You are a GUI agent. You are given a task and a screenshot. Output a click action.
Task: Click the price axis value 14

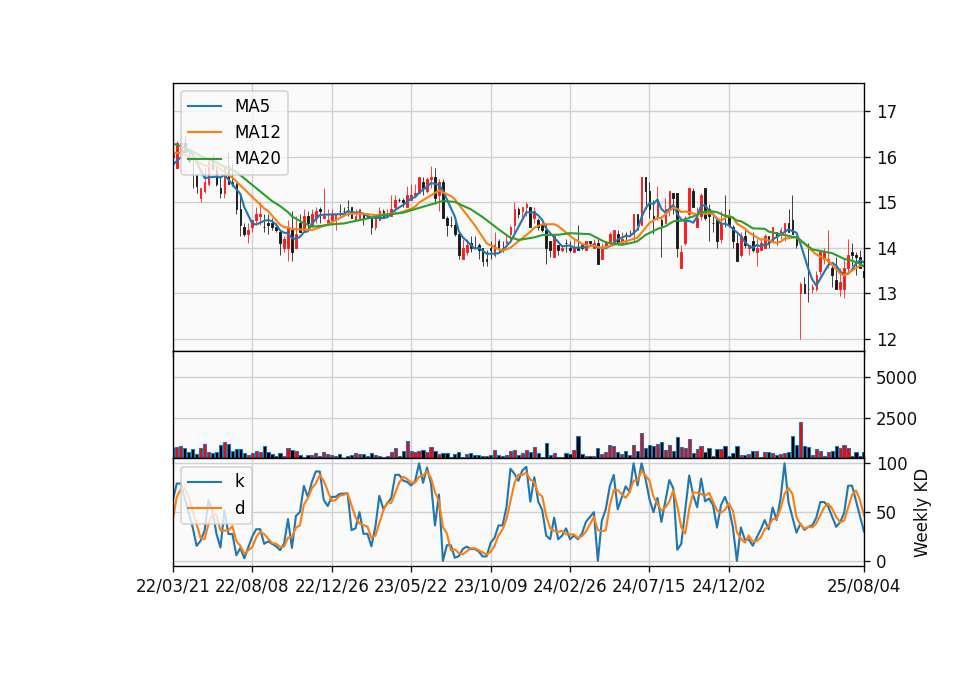(x=887, y=249)
